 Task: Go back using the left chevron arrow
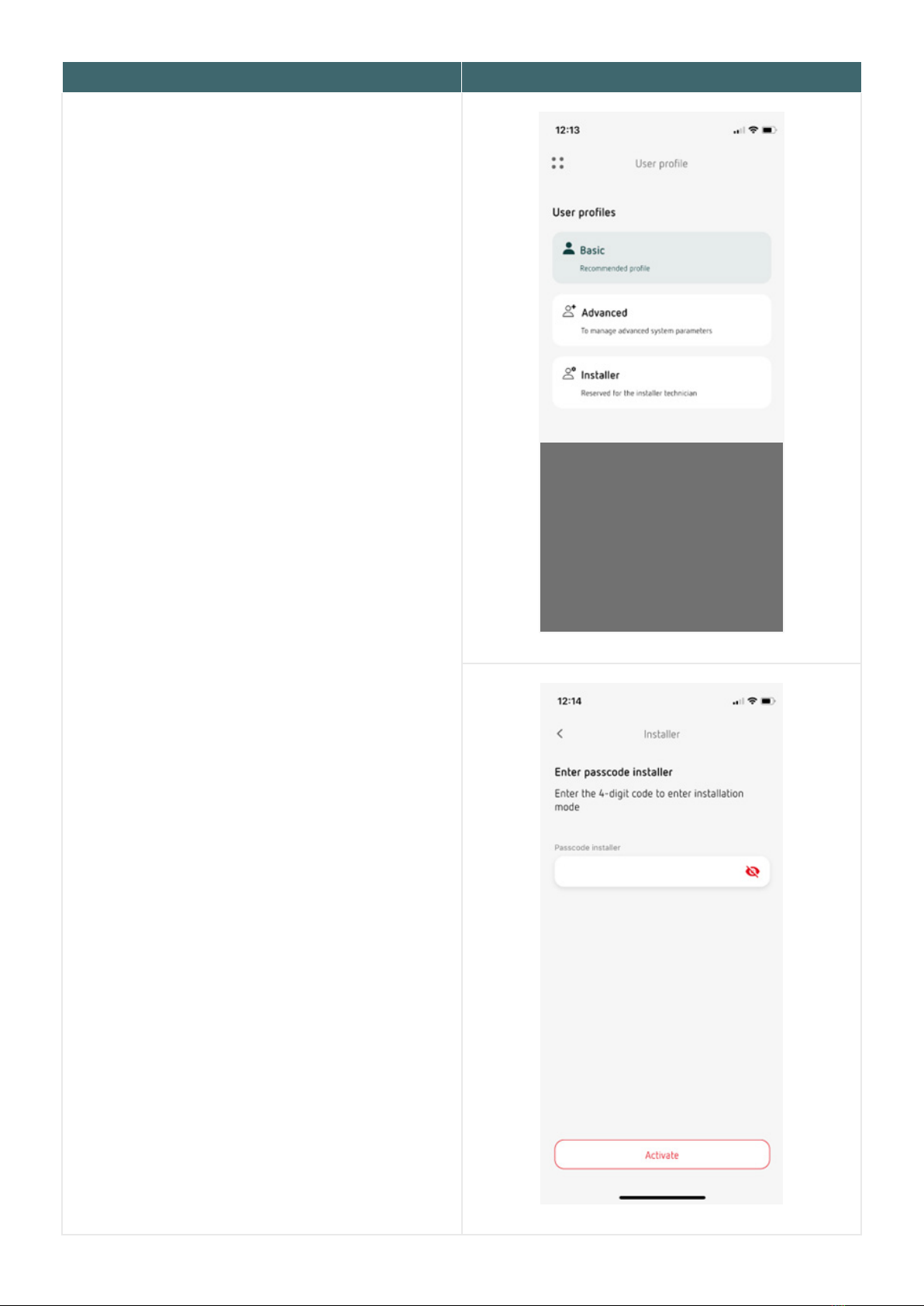click(560, 733)
